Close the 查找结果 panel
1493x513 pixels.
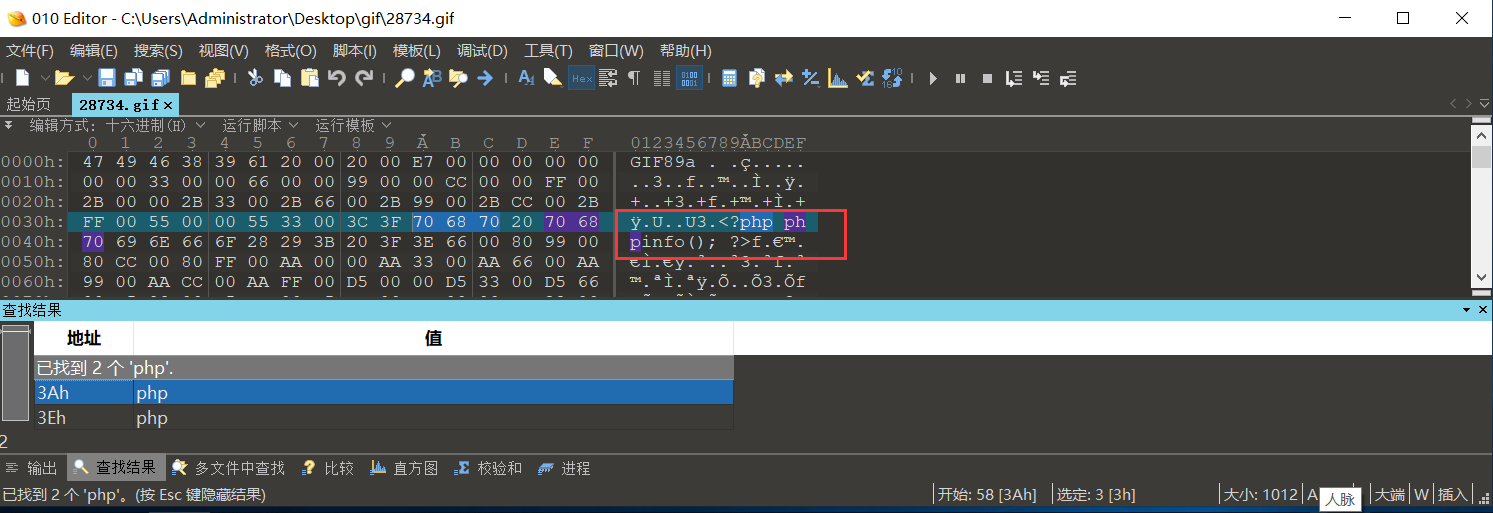tap(1481, 311)
